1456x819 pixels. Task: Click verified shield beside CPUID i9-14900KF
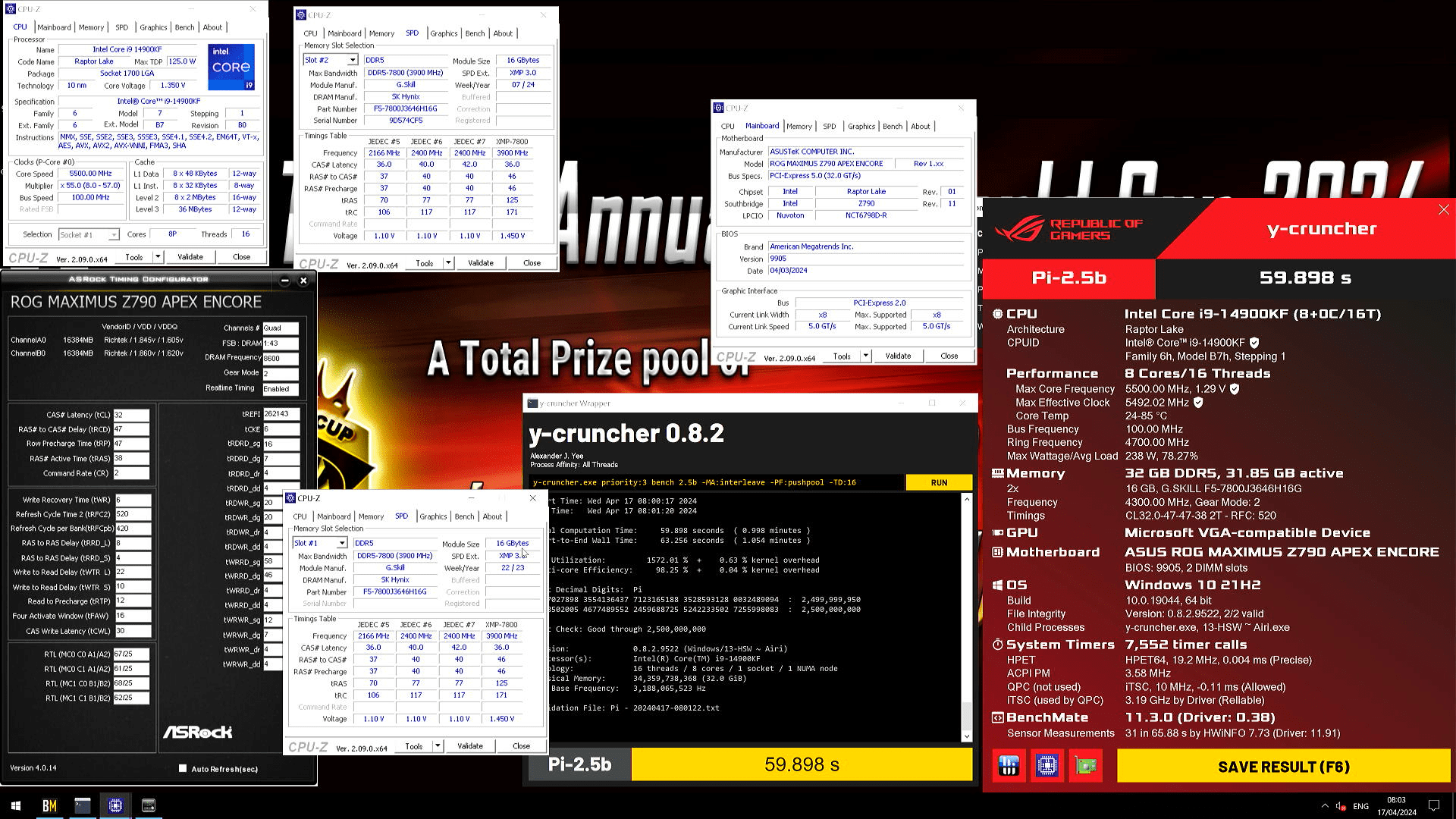tap(1254, 343)
